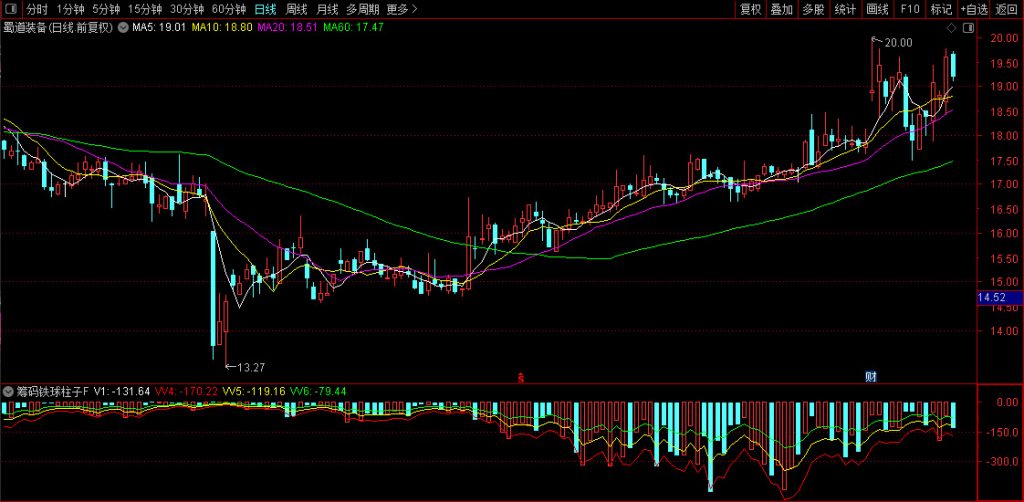Click the 叠加 overlay button
This screenshot has width=1024, height=502.
click(x=782, y=9)
